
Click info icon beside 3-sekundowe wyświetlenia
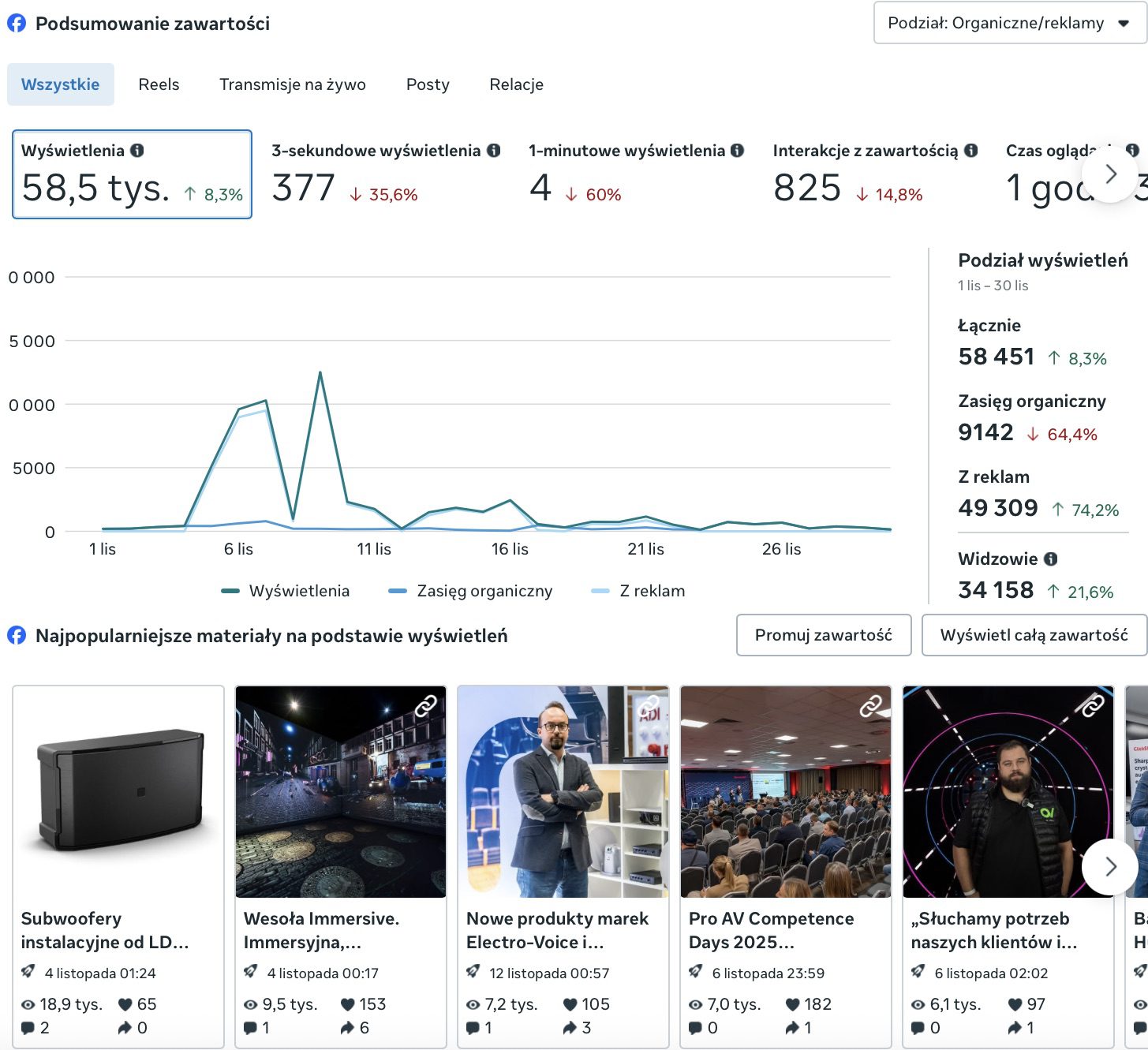tap(494, 150)
